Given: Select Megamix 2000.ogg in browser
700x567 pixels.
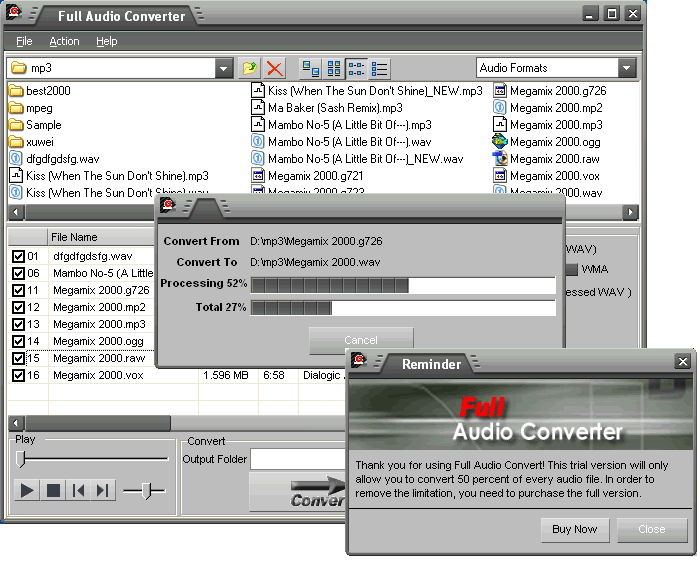Looking at the screenshot, I should (x=547, y=142).
